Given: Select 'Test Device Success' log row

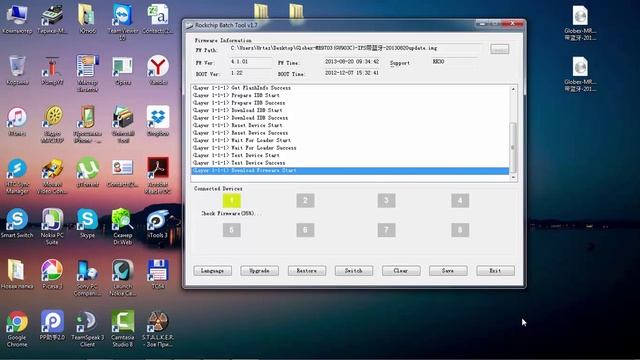Looking at the screenshot, I should click(x=351, y=163).
